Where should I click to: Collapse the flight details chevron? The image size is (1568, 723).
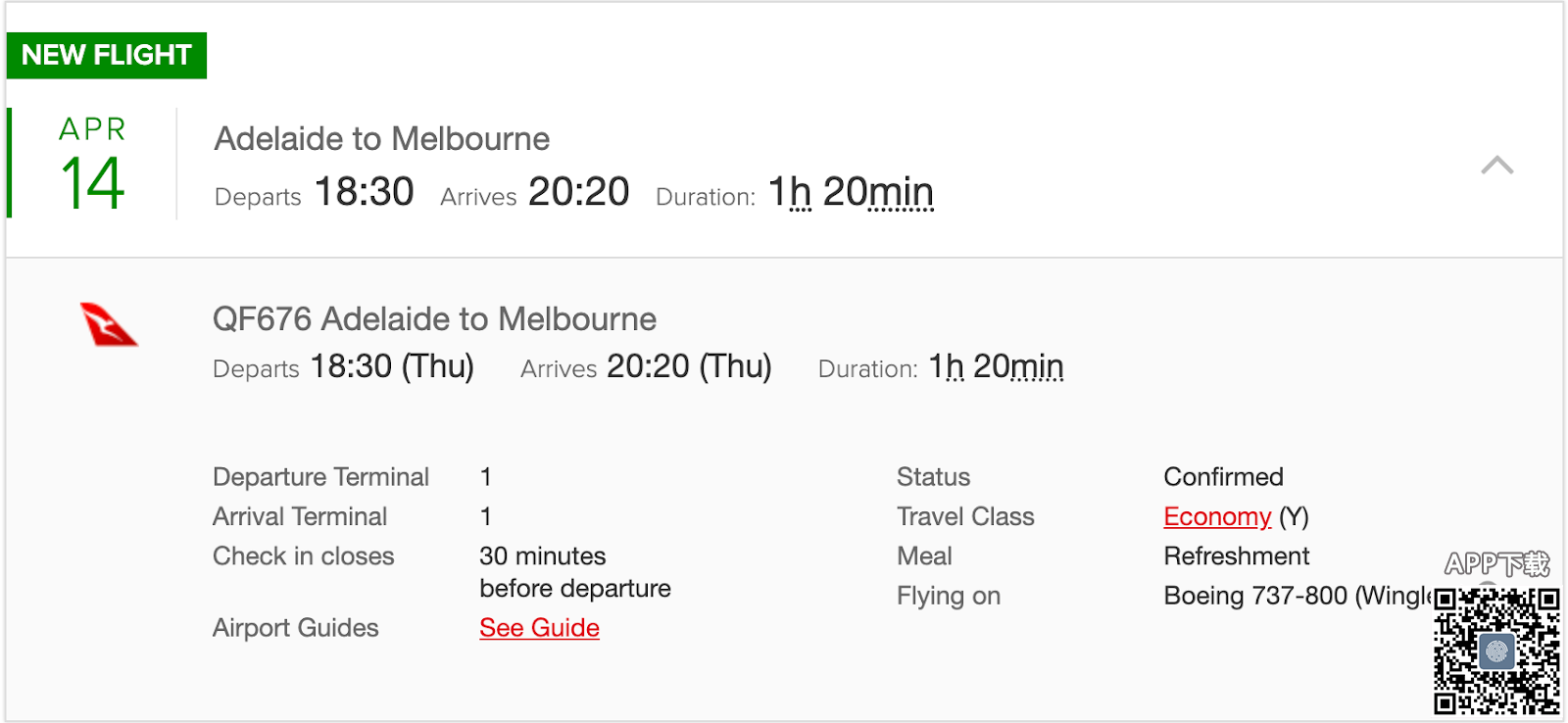pyautogui.click(x=1496, y=166)
